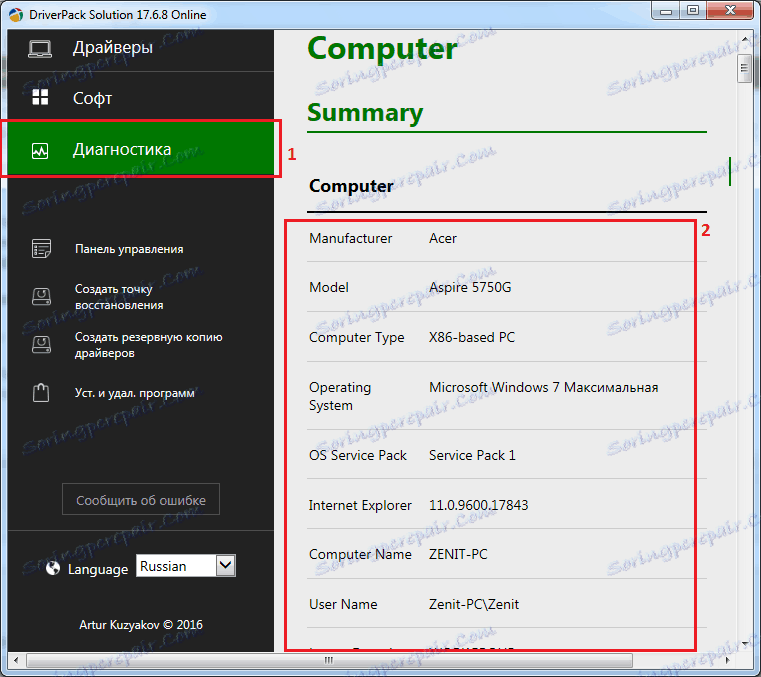Screen dimensions: 761x677
Task: Click Создать точку восстановления
Action: 119,297
